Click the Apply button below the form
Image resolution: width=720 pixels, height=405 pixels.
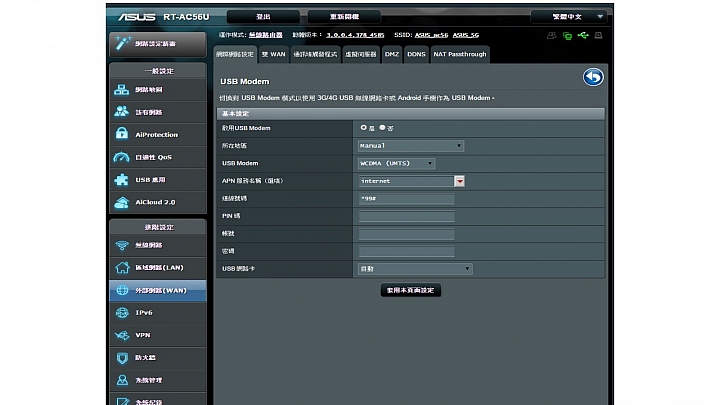[x=411, y=290]
